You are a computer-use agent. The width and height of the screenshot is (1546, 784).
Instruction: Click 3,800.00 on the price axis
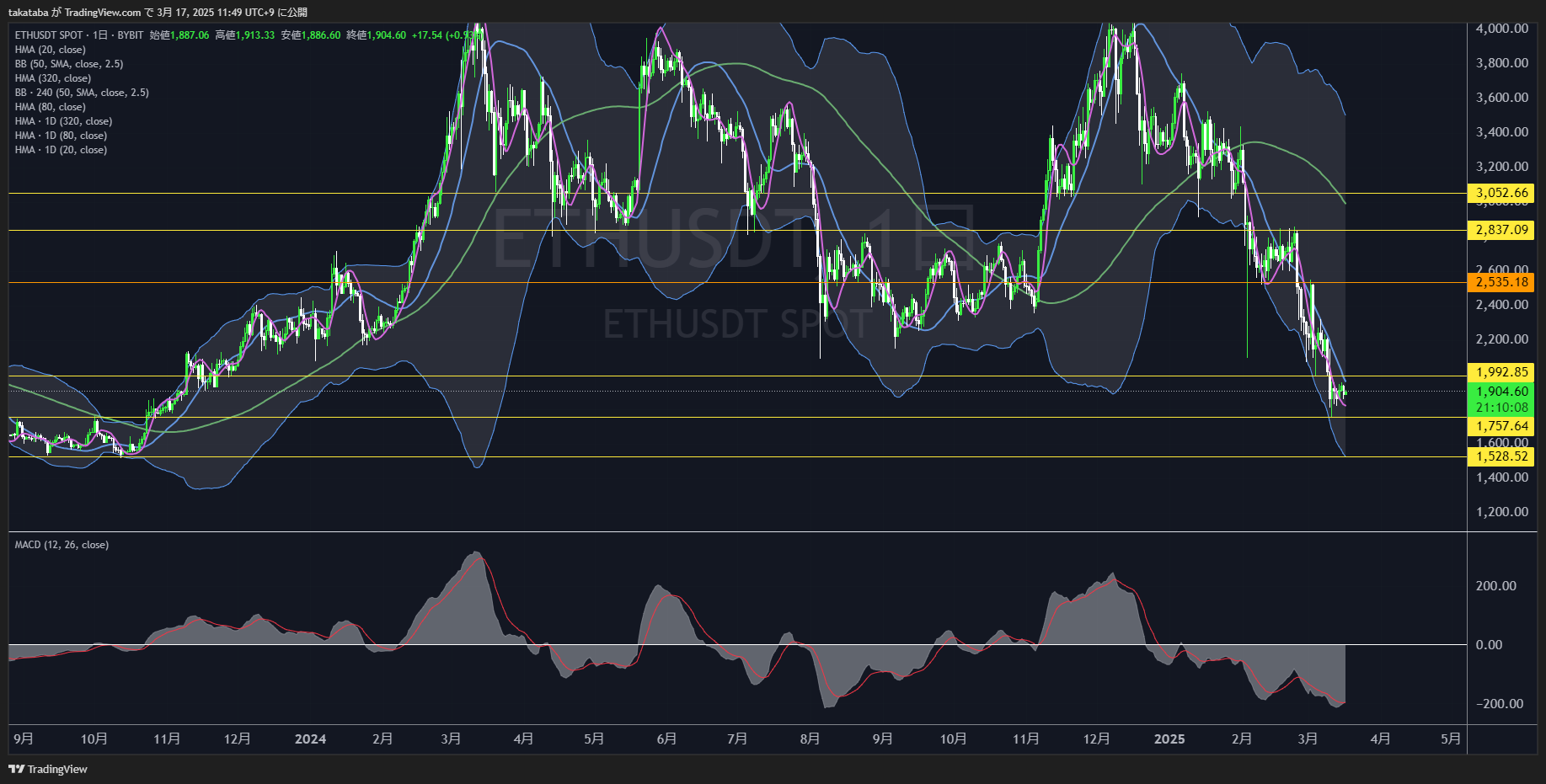[1501, 63]
